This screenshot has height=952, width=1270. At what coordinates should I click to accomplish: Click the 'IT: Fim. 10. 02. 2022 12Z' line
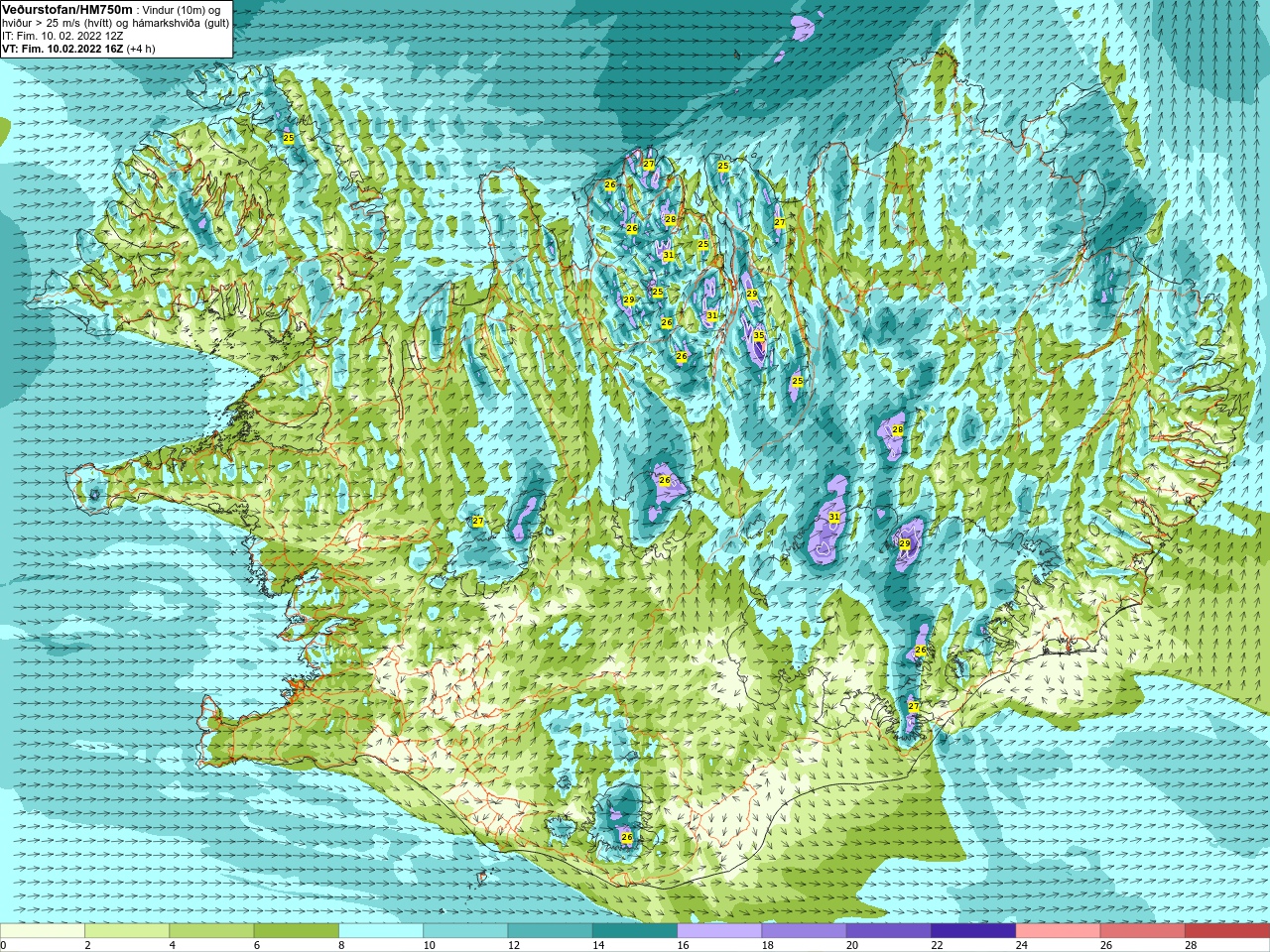tap(63, 36)
